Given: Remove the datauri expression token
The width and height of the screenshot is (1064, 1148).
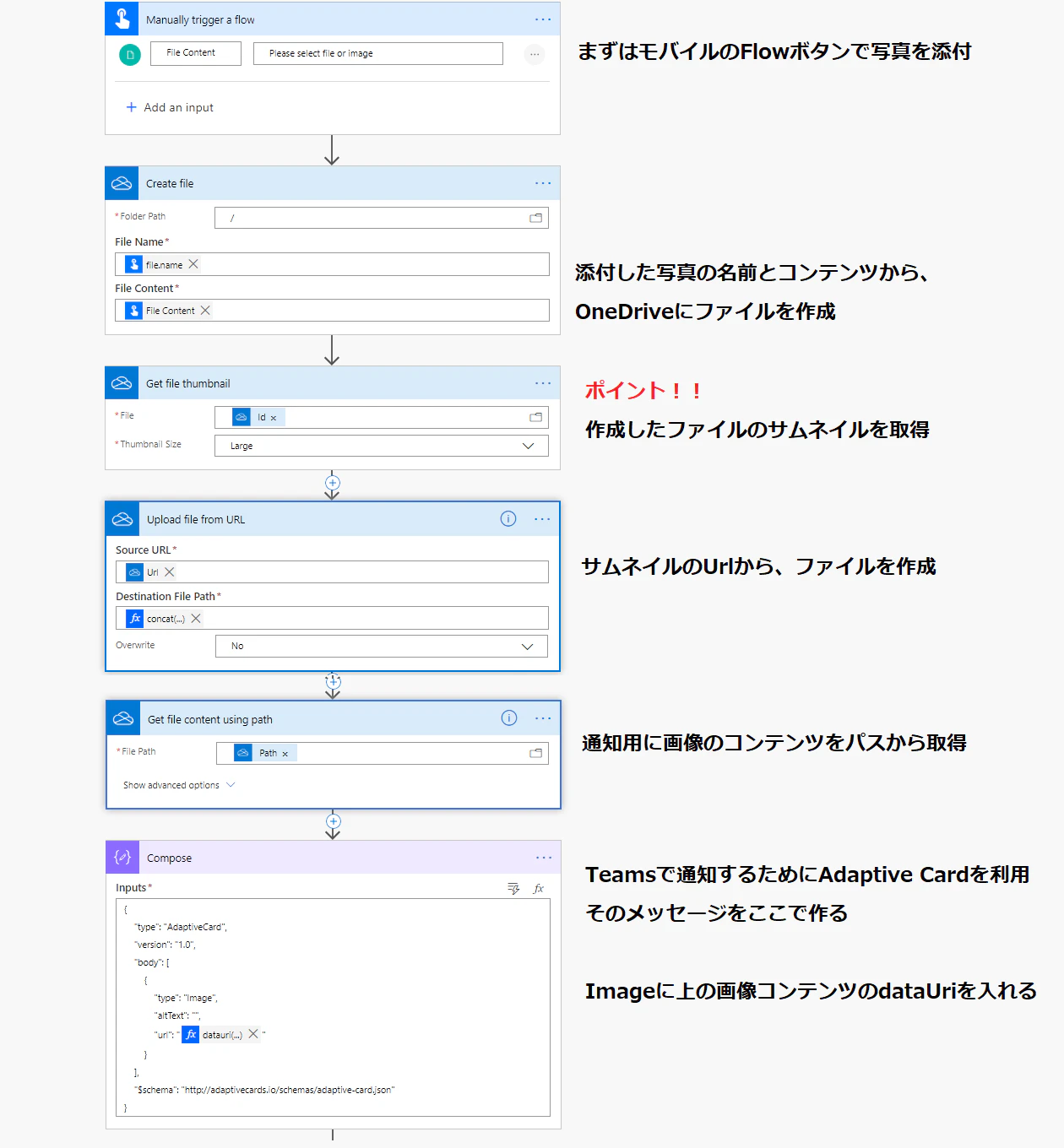Looking at the screenshot, I should point(253,1034).
